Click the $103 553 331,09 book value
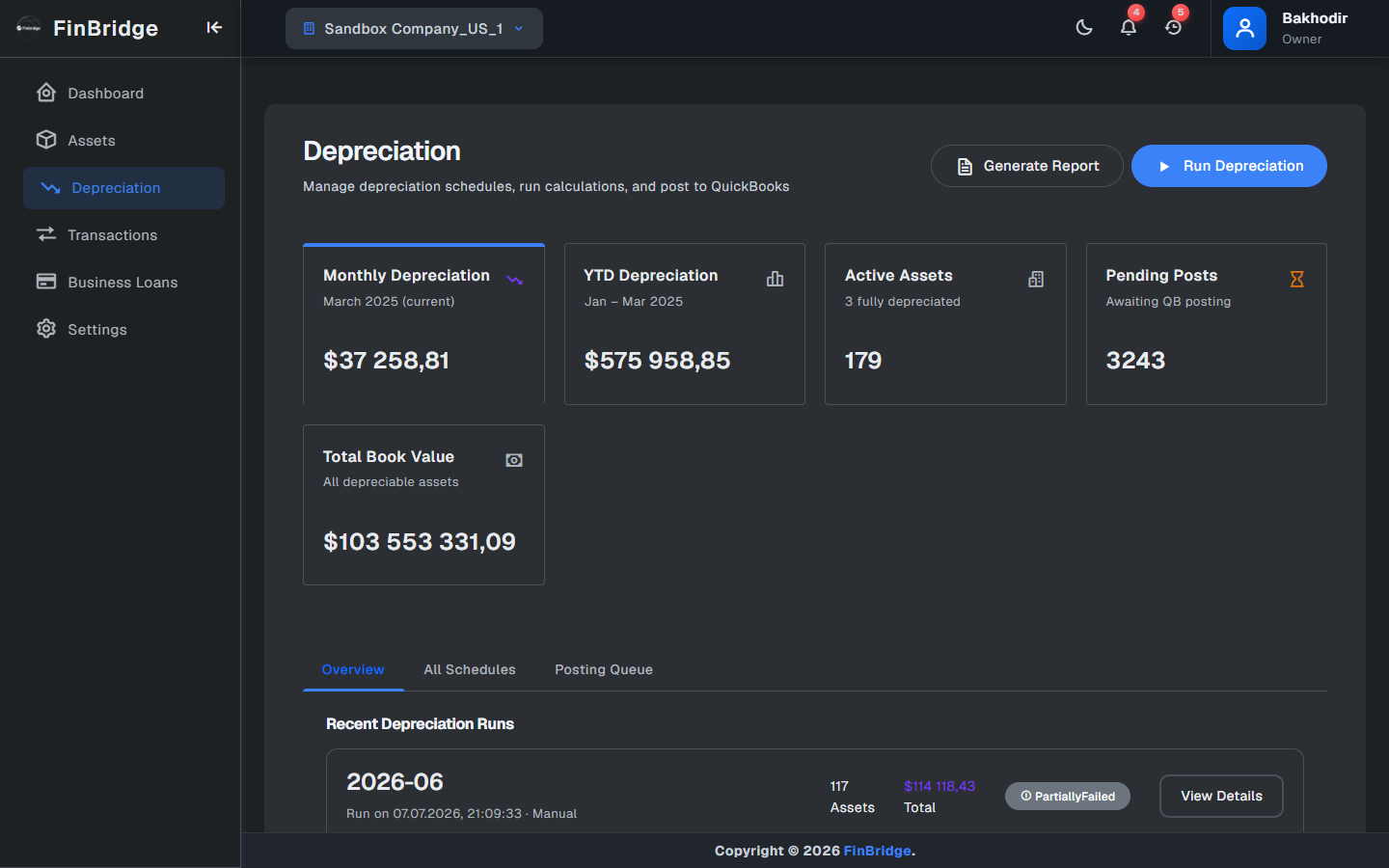Screen dimensions: 1389x868 pyautogui.click(x=420, y=542)
